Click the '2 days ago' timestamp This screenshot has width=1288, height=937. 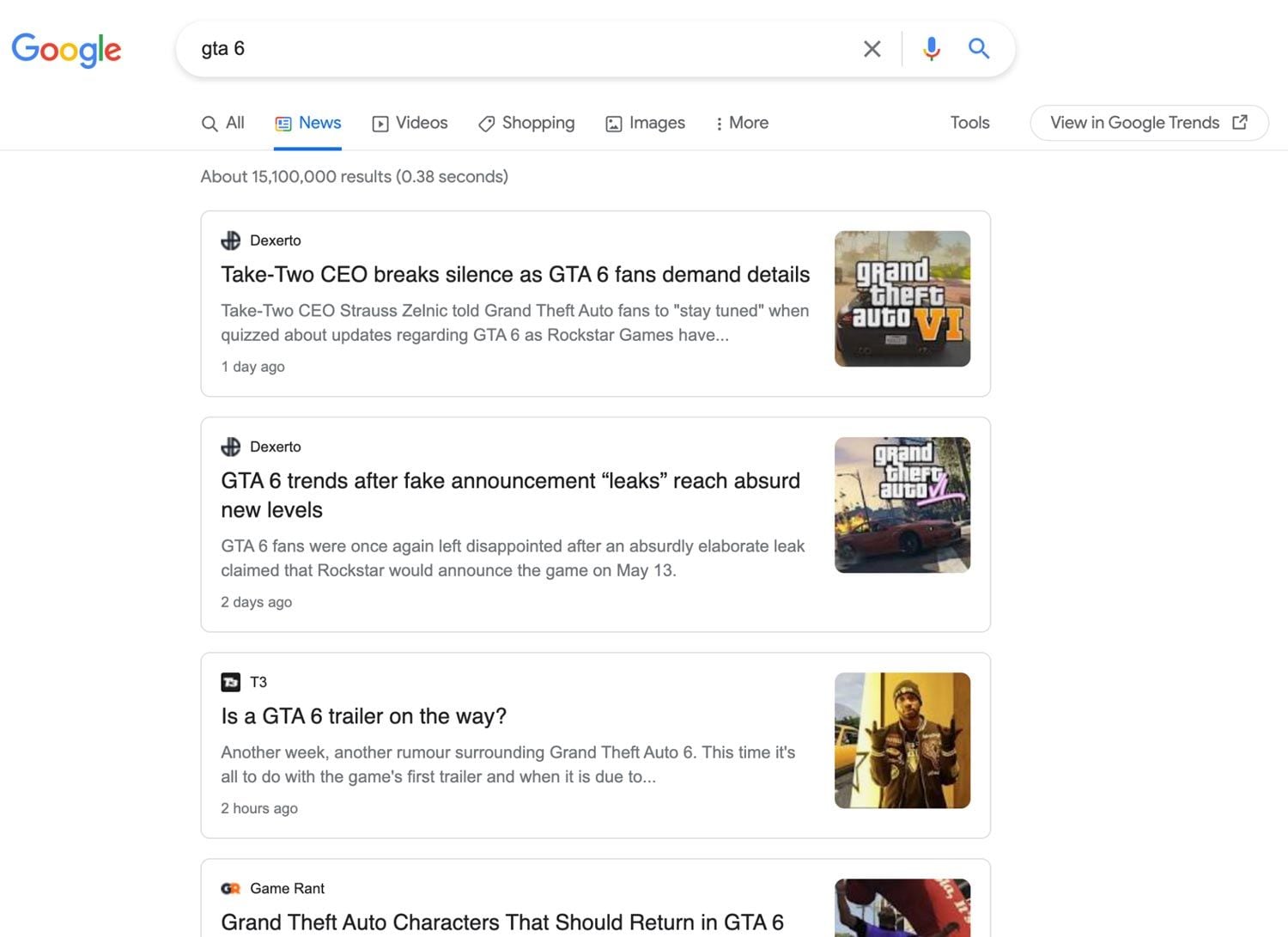[256, 602]
